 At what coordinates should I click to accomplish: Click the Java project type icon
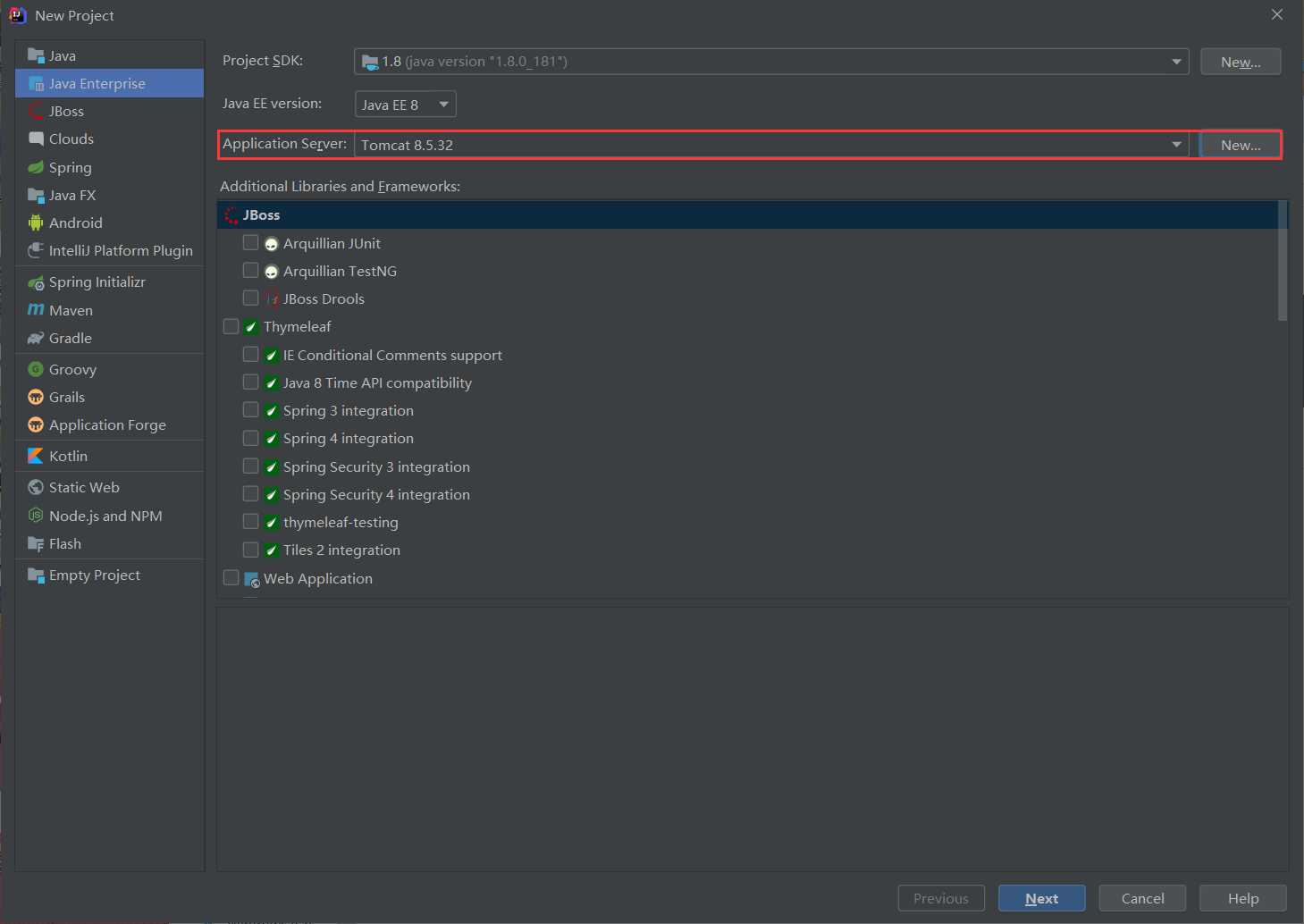point(36,55)
